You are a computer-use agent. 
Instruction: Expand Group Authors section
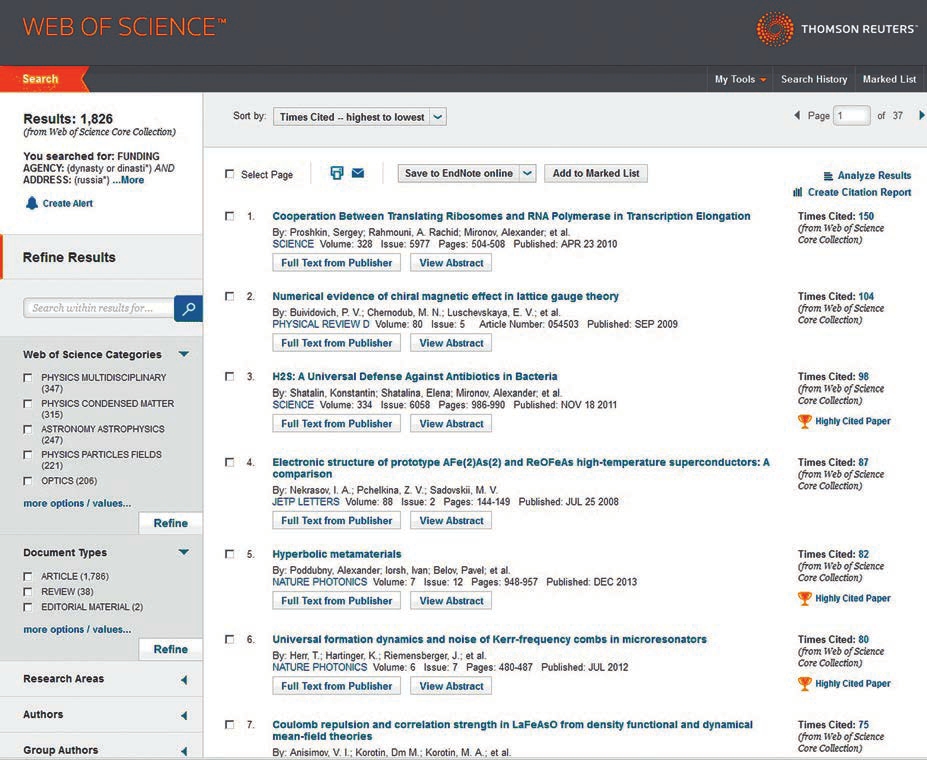pyautogui.click(x=184, y=751)
